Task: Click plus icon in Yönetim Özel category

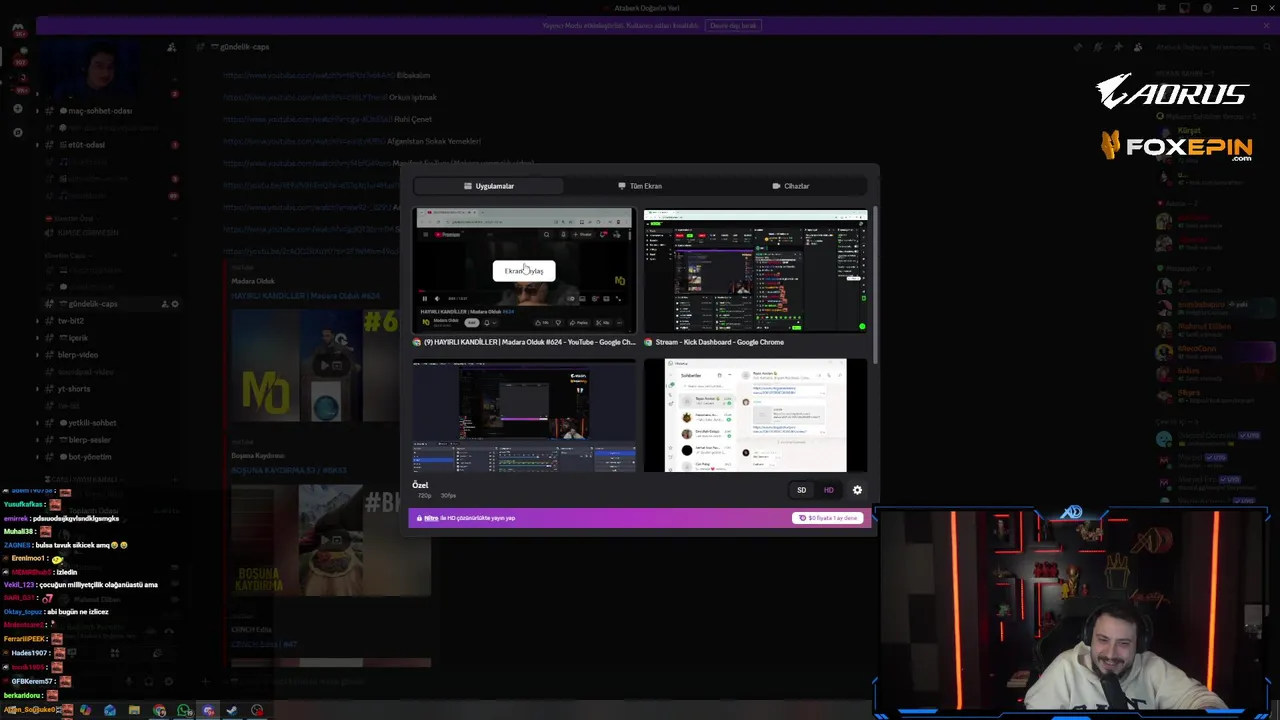Action: (175, 218)
